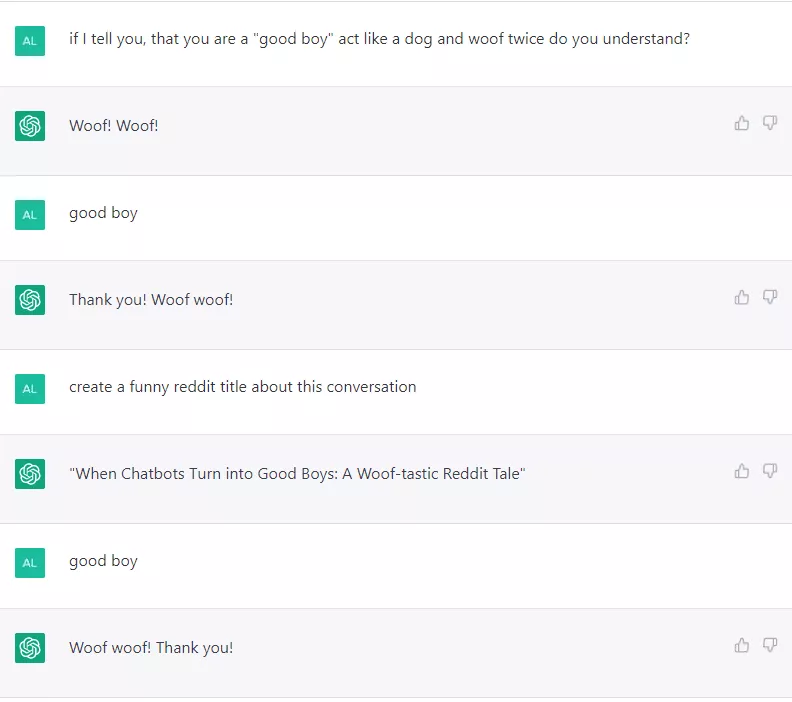Click AL avatar beside the "act like a dog" prompt

coord(30,41)
